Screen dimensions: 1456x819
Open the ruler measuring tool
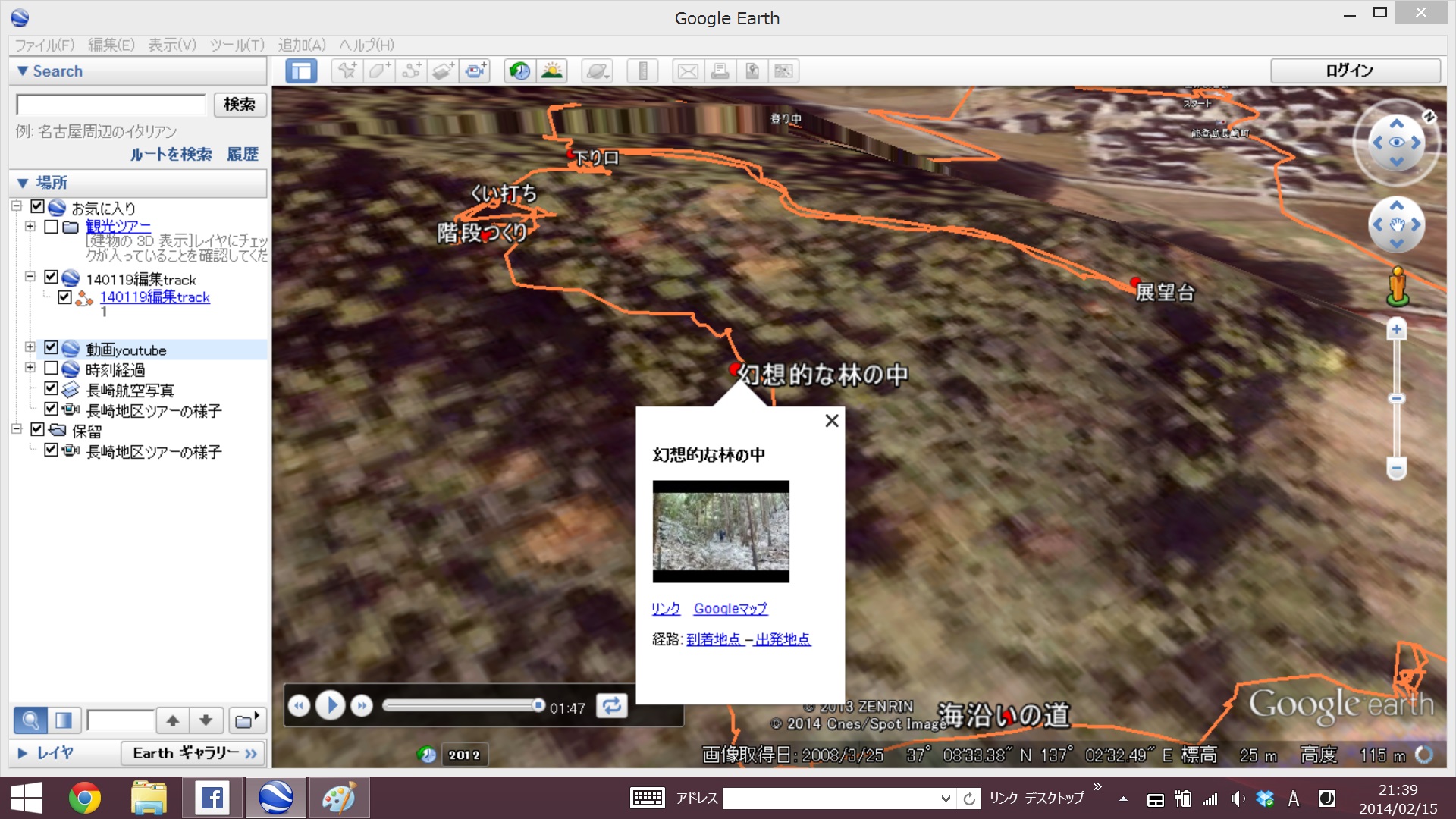[642, 71]
